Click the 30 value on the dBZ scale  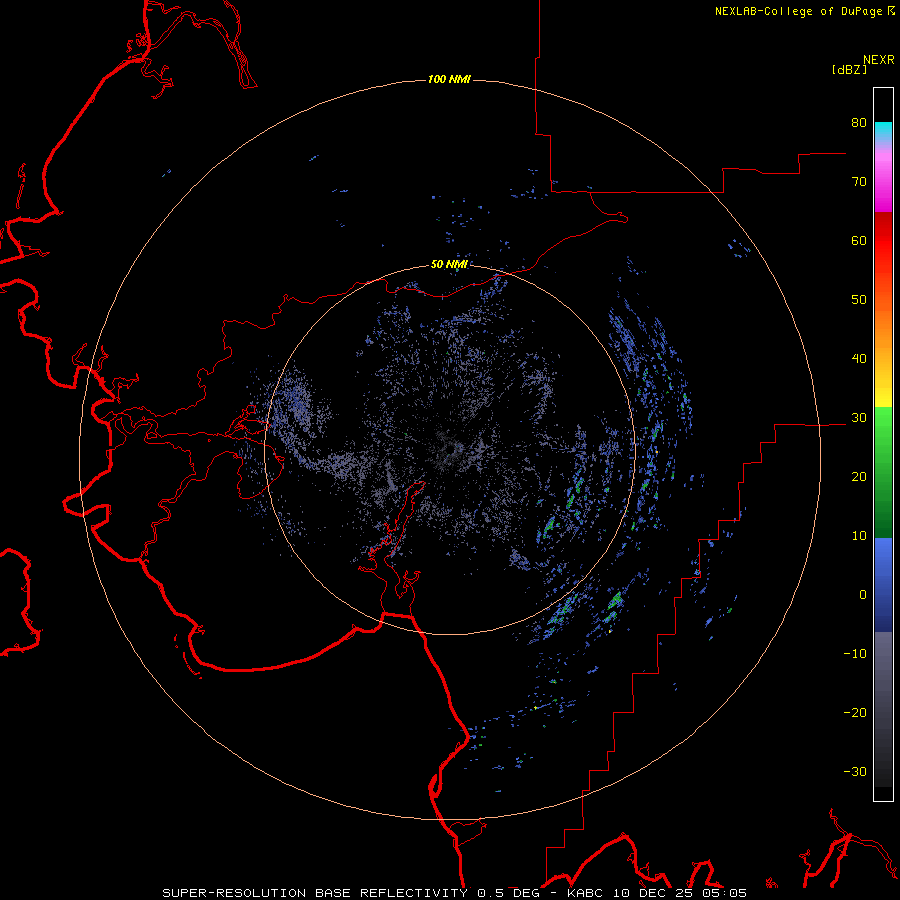(859, 418)
